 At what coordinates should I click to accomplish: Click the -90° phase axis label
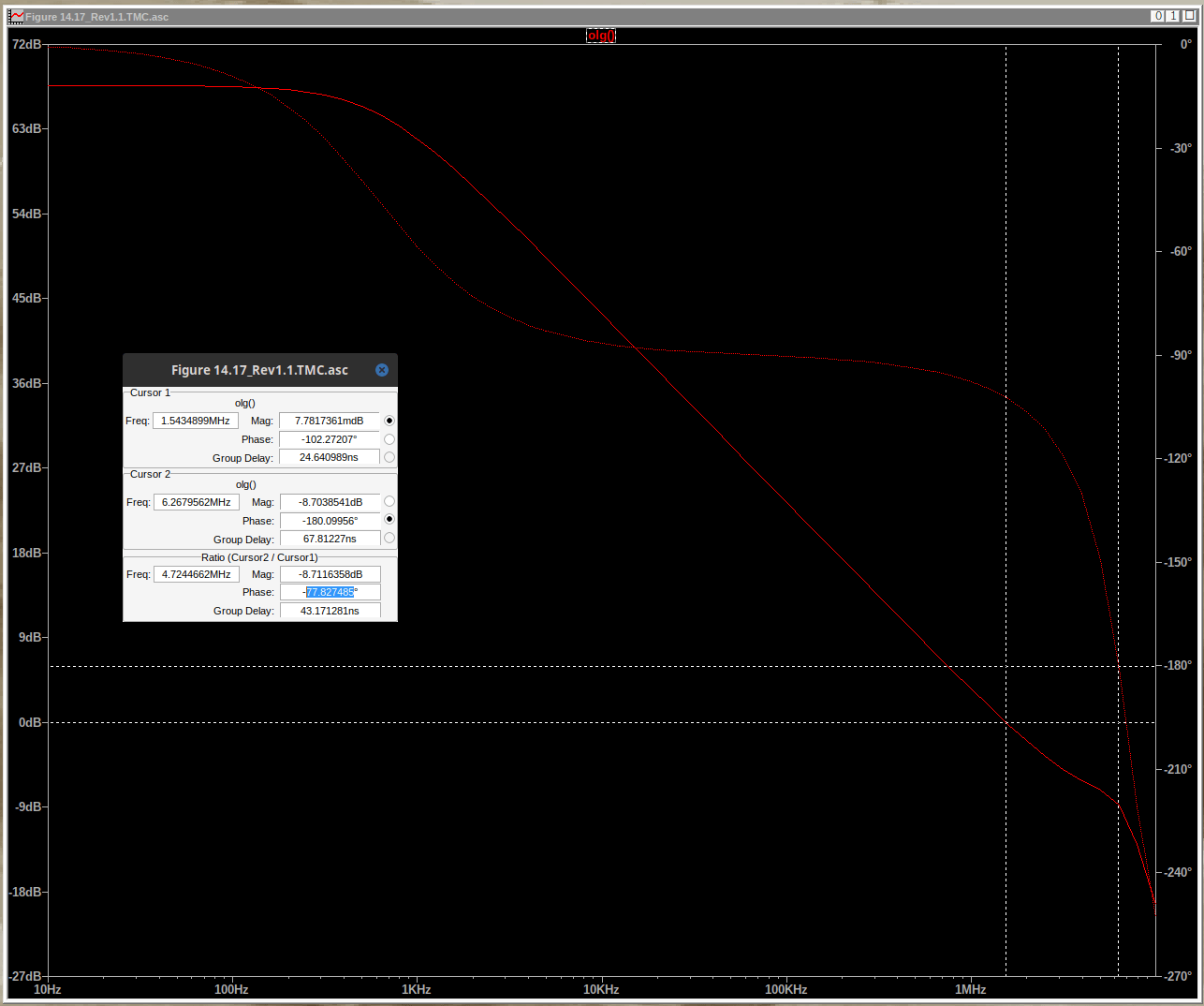click(1181, 355)
